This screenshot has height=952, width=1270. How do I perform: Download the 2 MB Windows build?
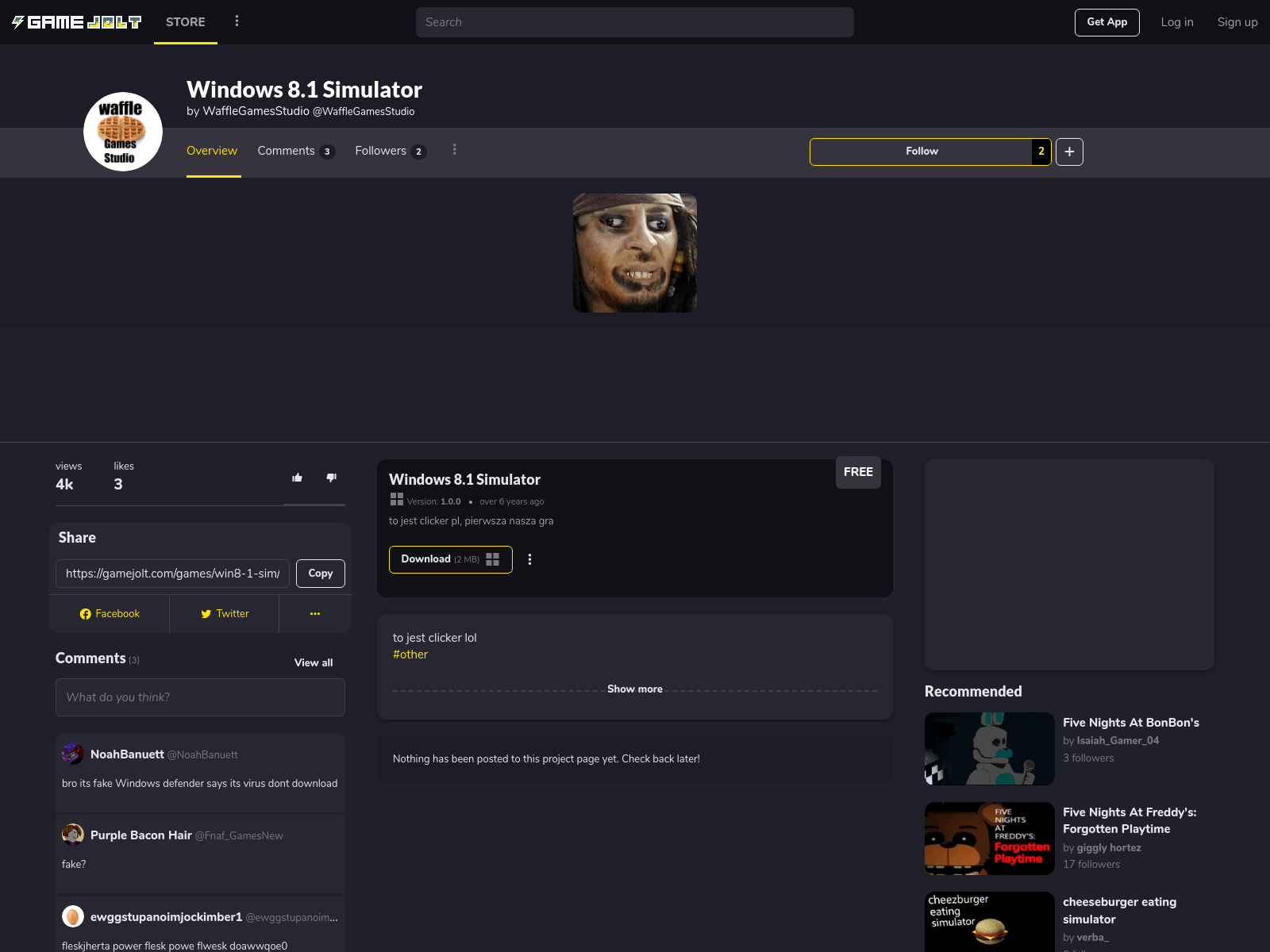[450, 559]
